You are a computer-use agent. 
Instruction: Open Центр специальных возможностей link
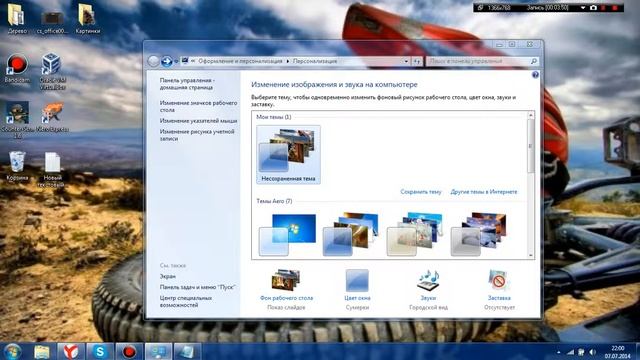[x=186, y=302]
